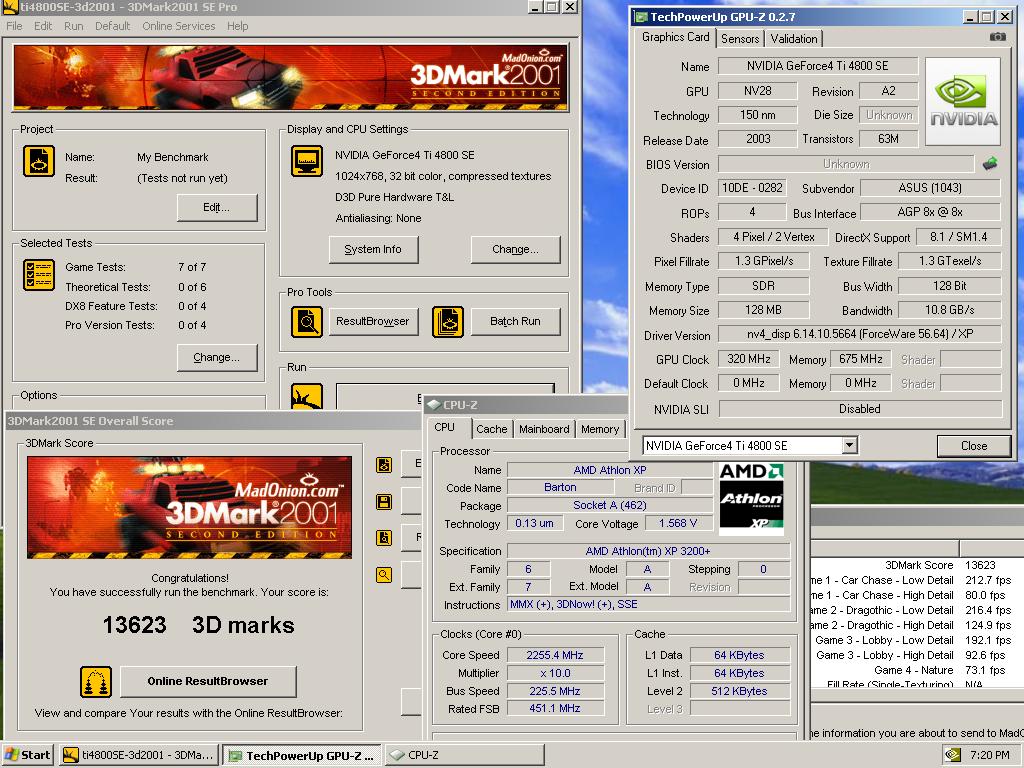The image size is (1024, 768).
Task: Click the 3DMark2001 title bar icon
Action: pyautogui.click(x=10, y=7)
